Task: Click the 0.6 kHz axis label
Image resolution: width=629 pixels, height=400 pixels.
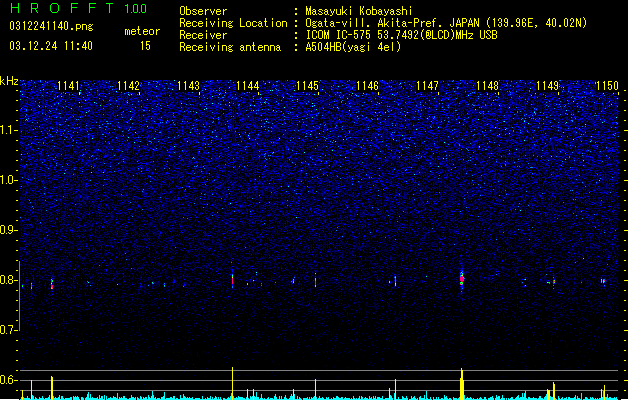Action: (x=8, y=380)
